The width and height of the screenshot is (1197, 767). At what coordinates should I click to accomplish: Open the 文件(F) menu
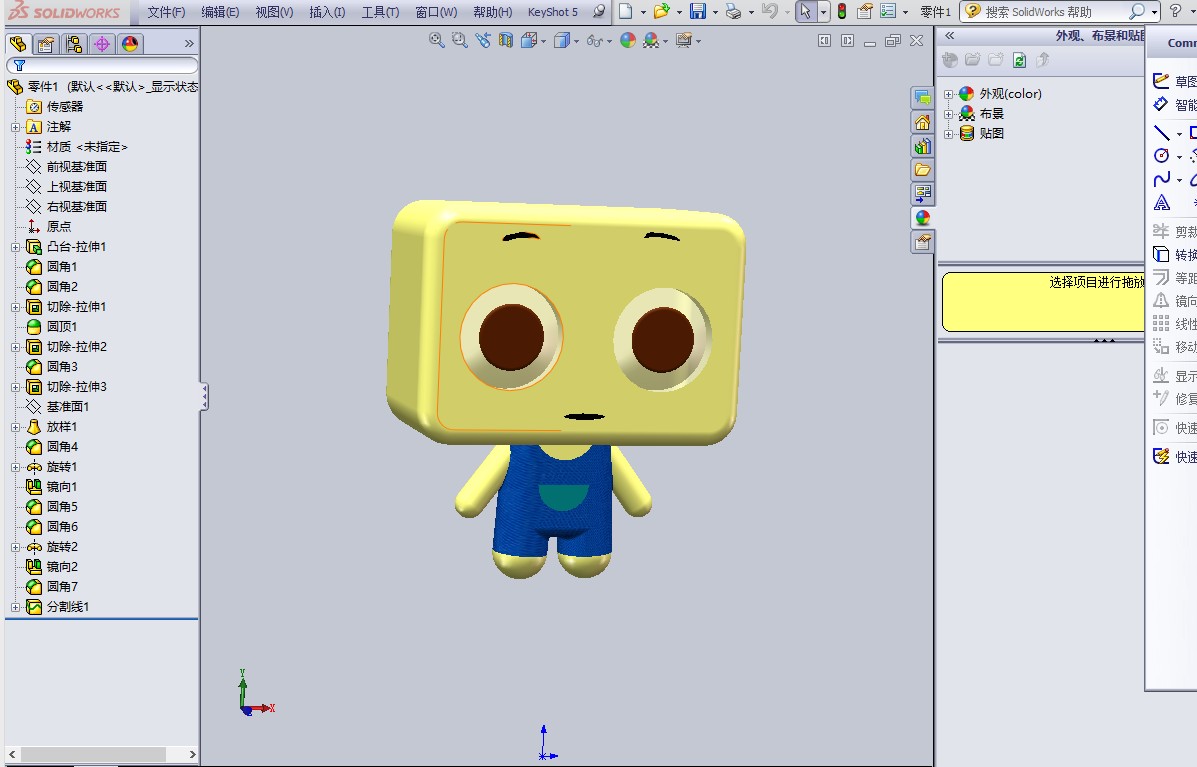(166, 12)
